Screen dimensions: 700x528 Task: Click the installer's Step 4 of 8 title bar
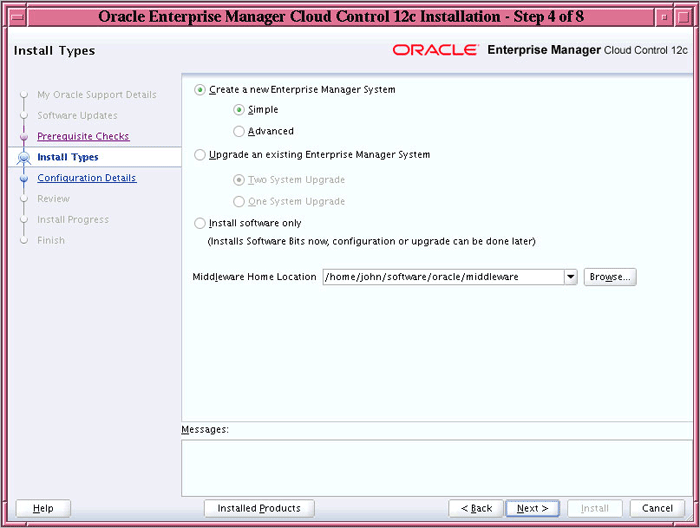coord(341,17)
